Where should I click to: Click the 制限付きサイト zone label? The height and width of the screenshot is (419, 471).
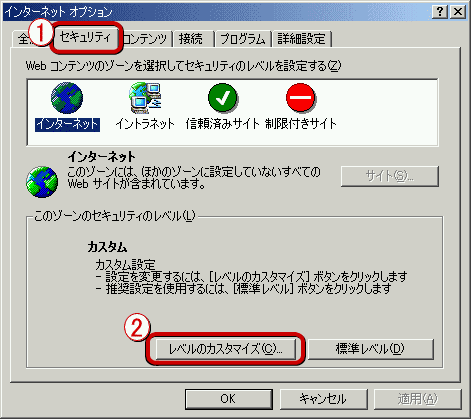tap(301, 124)
